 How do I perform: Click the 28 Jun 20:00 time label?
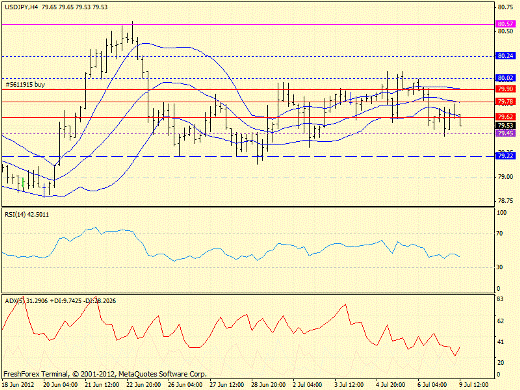269,384
